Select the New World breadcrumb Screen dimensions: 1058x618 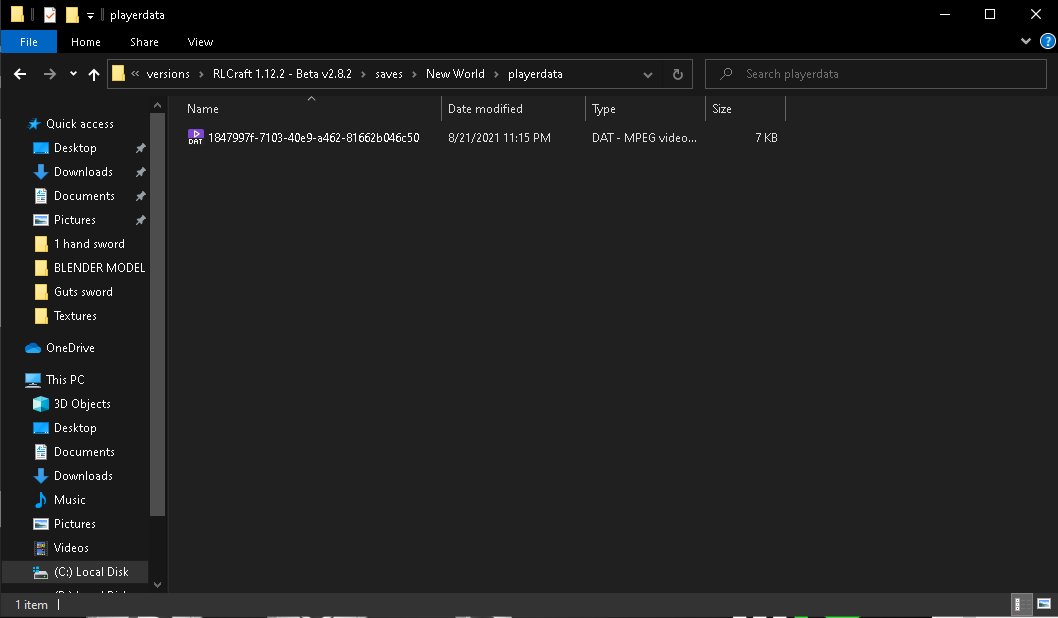pos(455,74)
